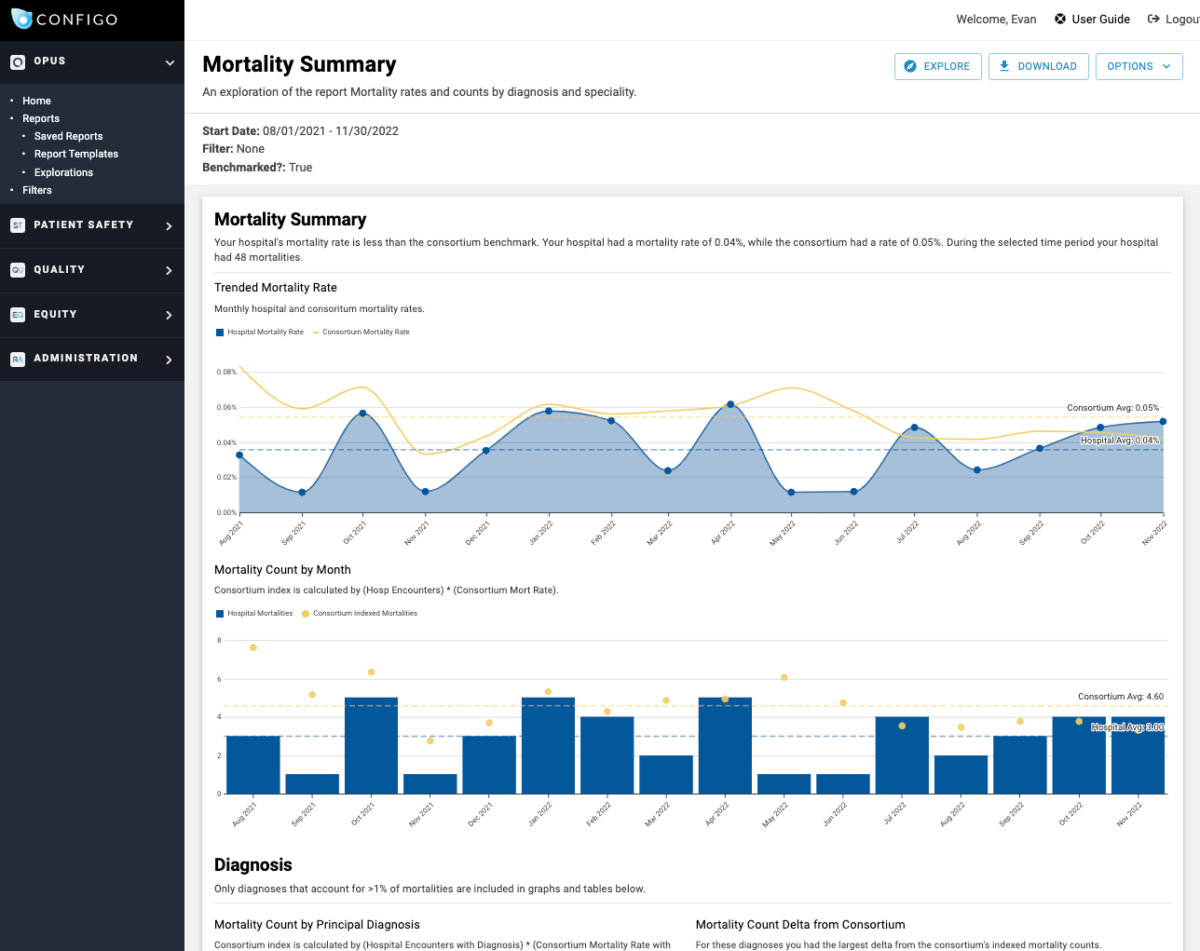Click the Quality QU icon
The width and height of the screenshot is (1200, 951).
click(x=16, y=269)
